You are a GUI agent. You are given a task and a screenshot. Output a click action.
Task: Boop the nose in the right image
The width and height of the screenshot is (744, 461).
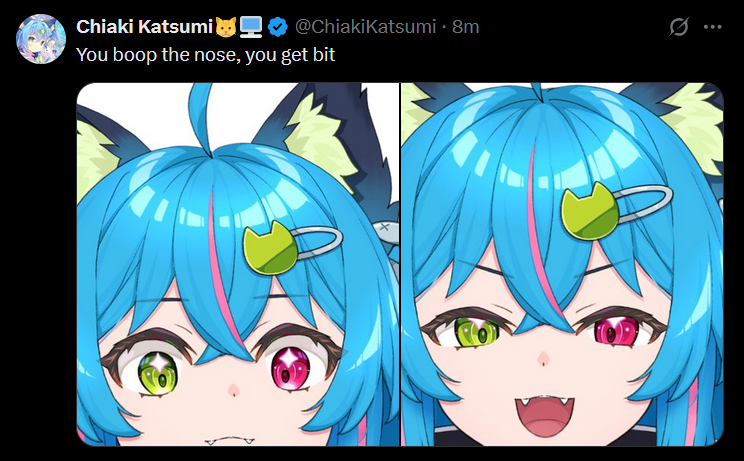(543, 359)
